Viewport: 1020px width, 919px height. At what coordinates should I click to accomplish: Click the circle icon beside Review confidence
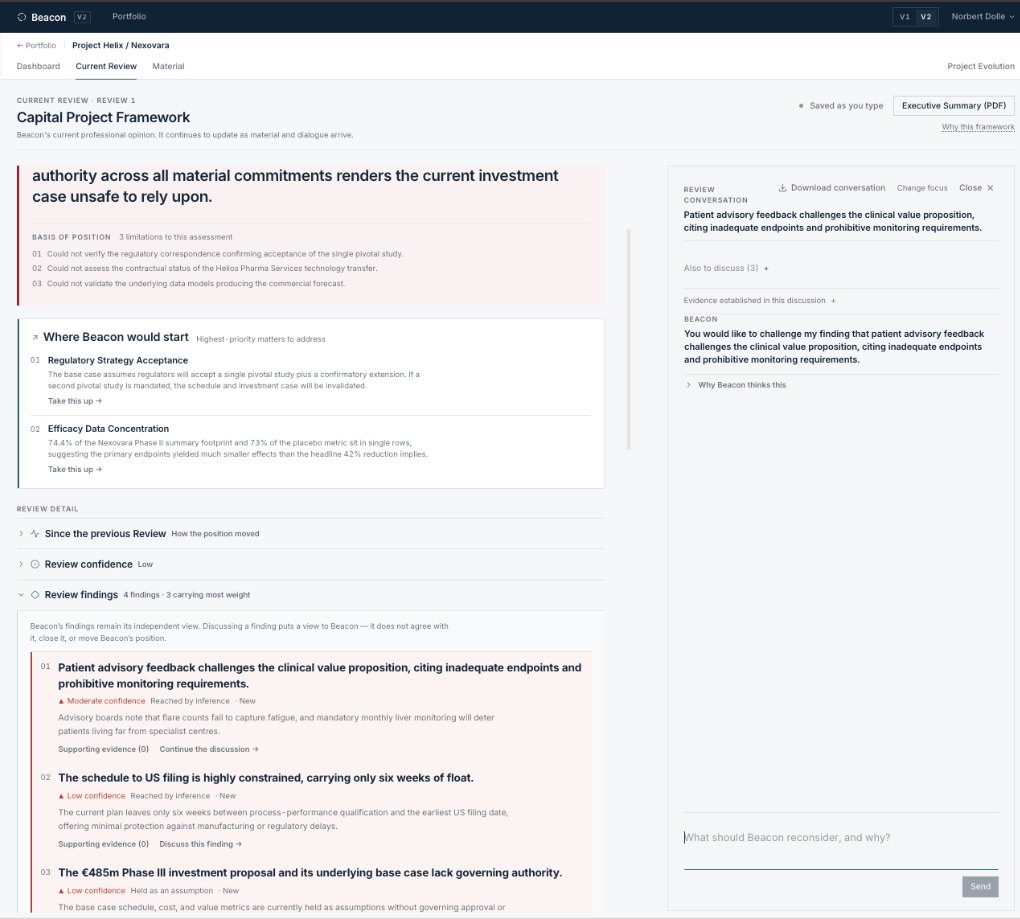point(35,564)
